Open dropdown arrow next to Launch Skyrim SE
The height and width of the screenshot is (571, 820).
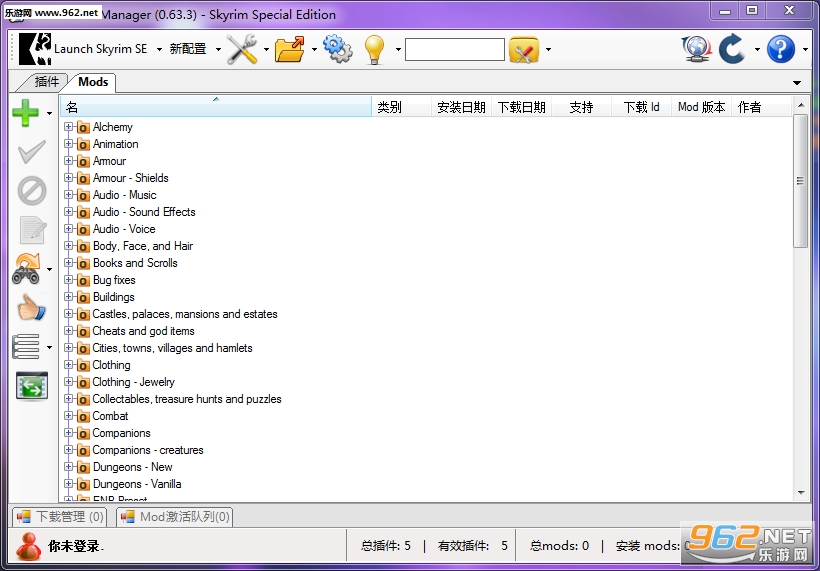point(159,50)
